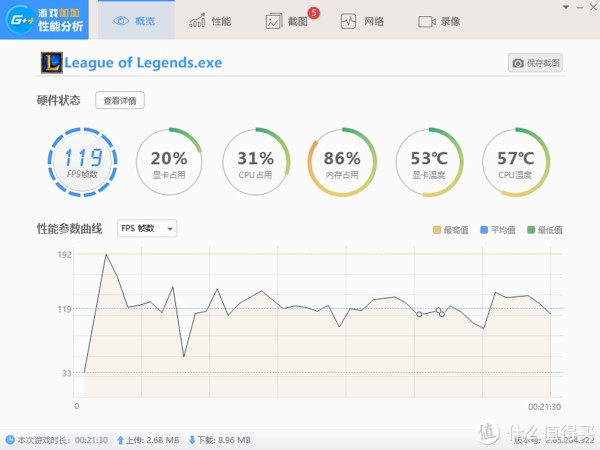
Task: Click the 119 FPS帧数 gauge
Action: click(x=82, y=162)
